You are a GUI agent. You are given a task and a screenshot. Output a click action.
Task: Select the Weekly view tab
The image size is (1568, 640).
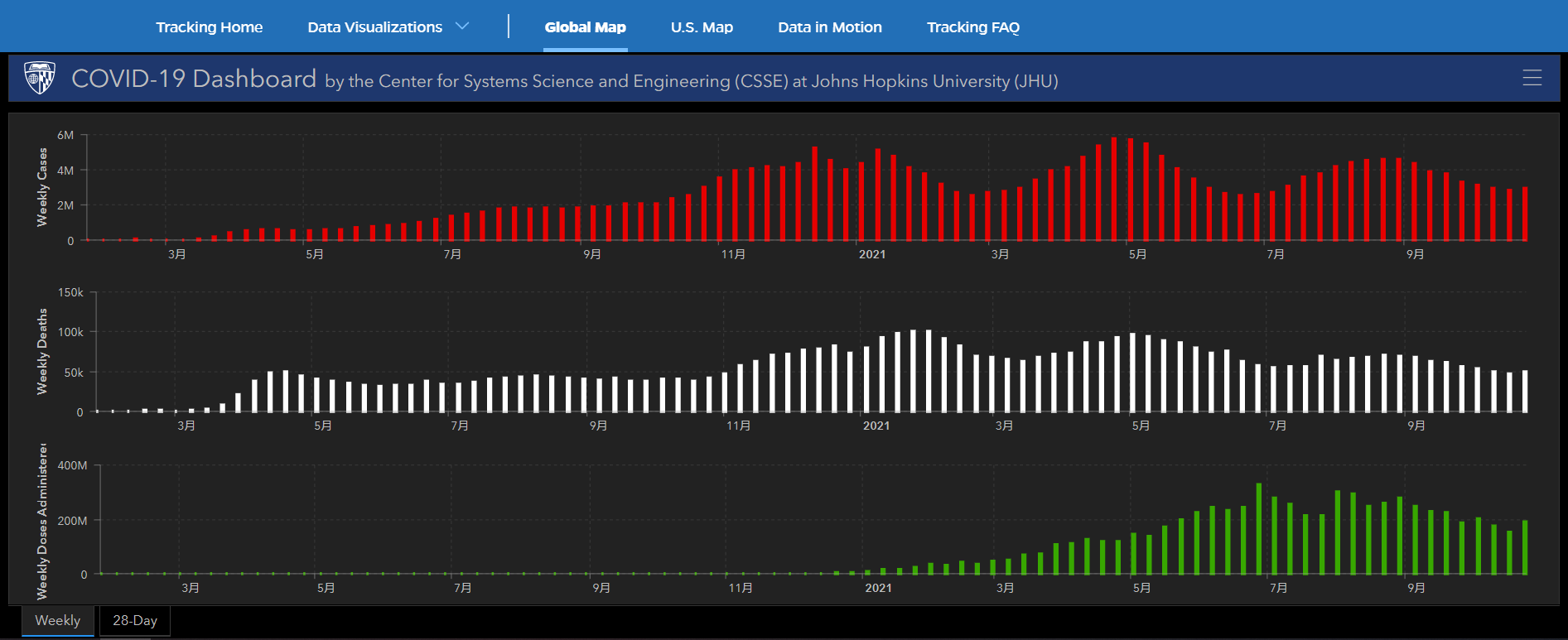(58, 620)
